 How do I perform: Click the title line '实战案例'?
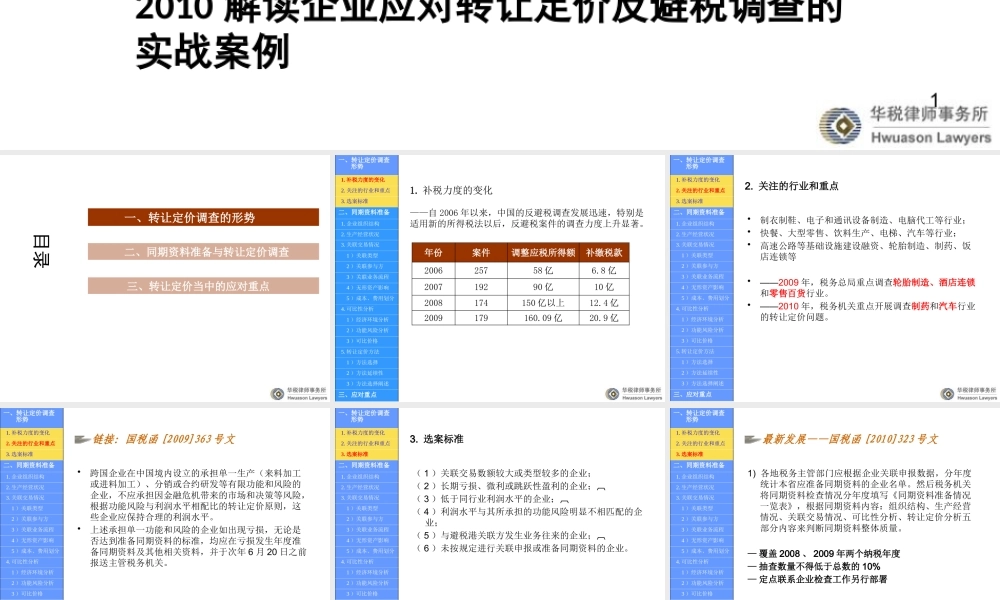213,52
